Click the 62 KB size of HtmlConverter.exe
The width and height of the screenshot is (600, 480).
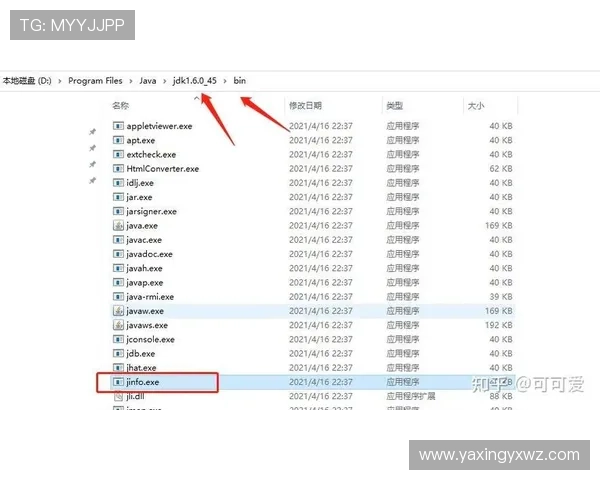[501, 168]
